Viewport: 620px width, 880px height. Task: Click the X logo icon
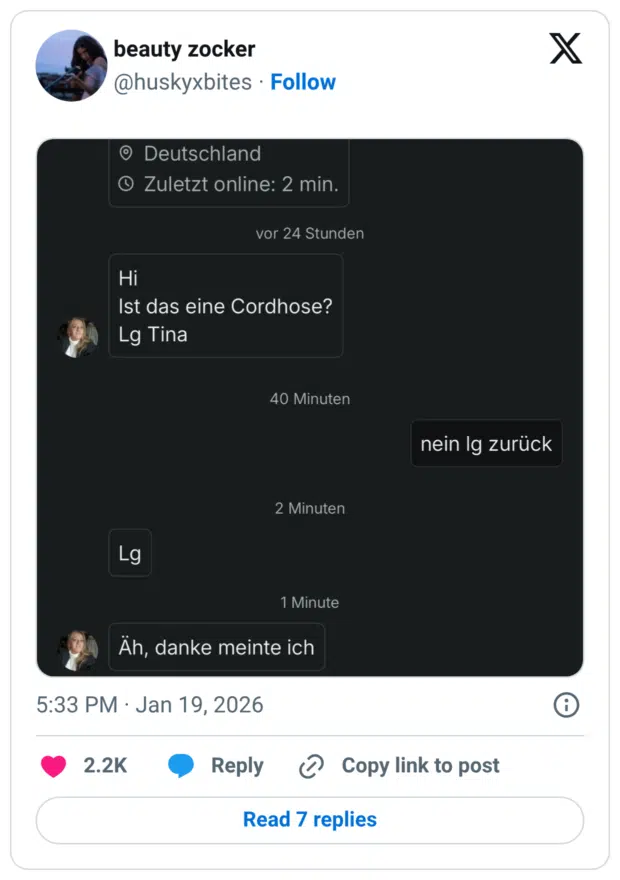(565, 48)
